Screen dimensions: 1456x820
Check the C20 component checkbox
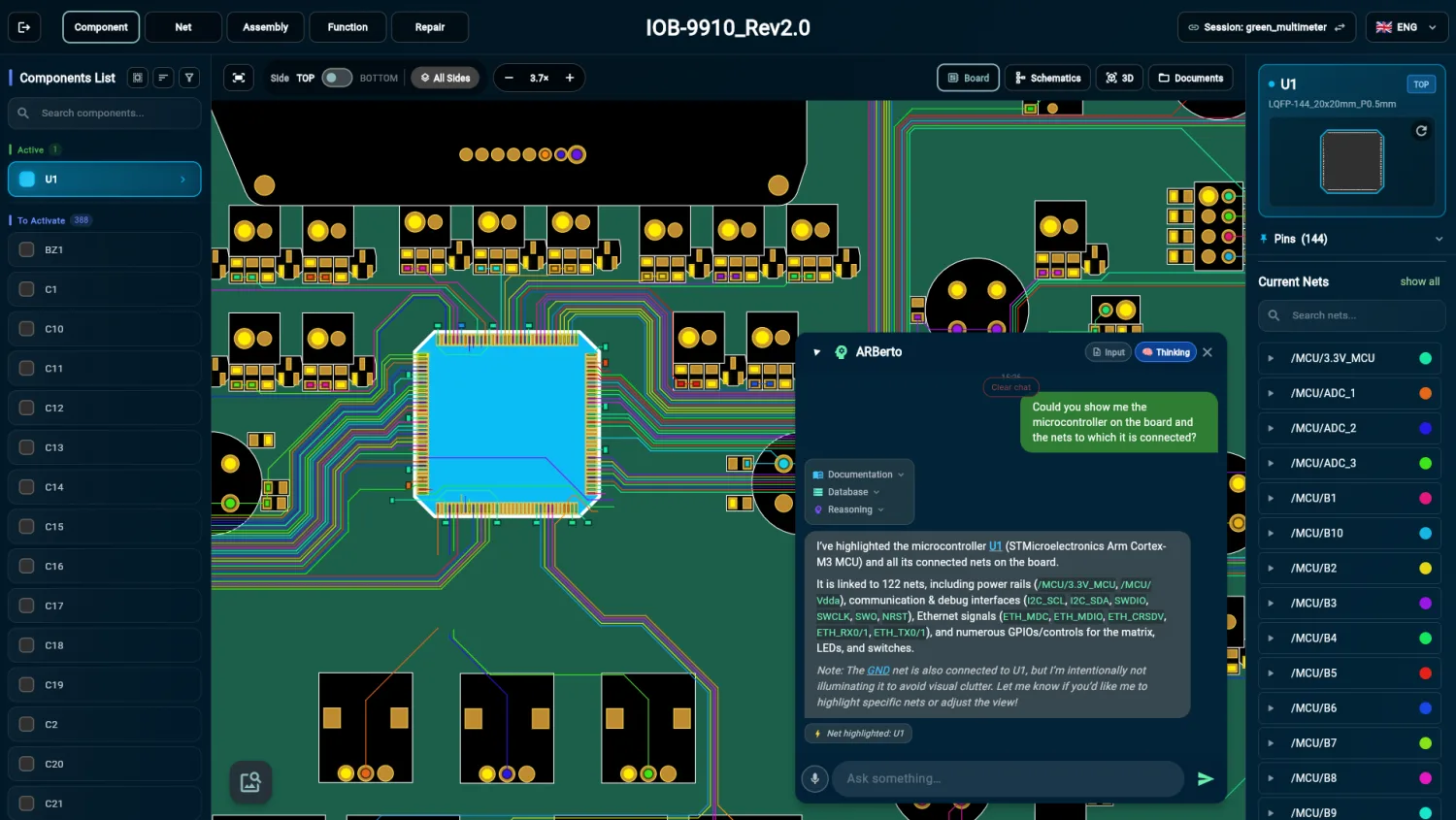point(27,764)
